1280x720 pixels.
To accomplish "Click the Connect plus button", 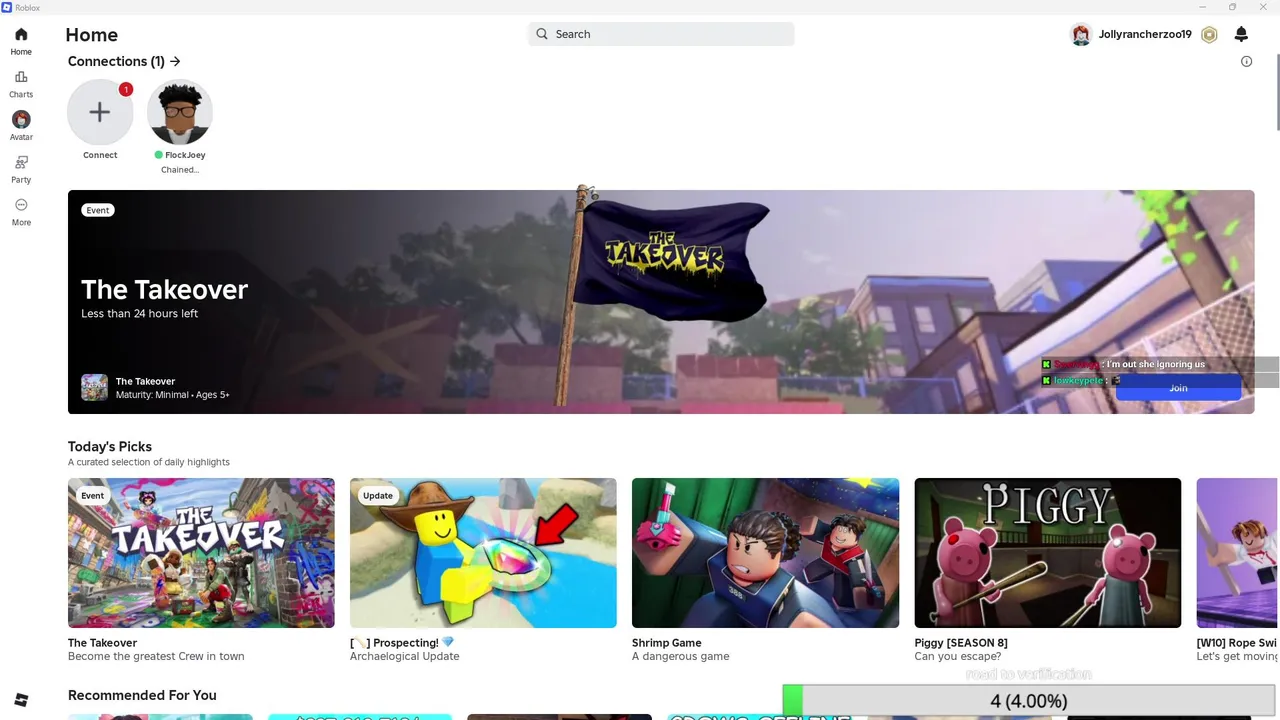I will [x=100, y=112].
